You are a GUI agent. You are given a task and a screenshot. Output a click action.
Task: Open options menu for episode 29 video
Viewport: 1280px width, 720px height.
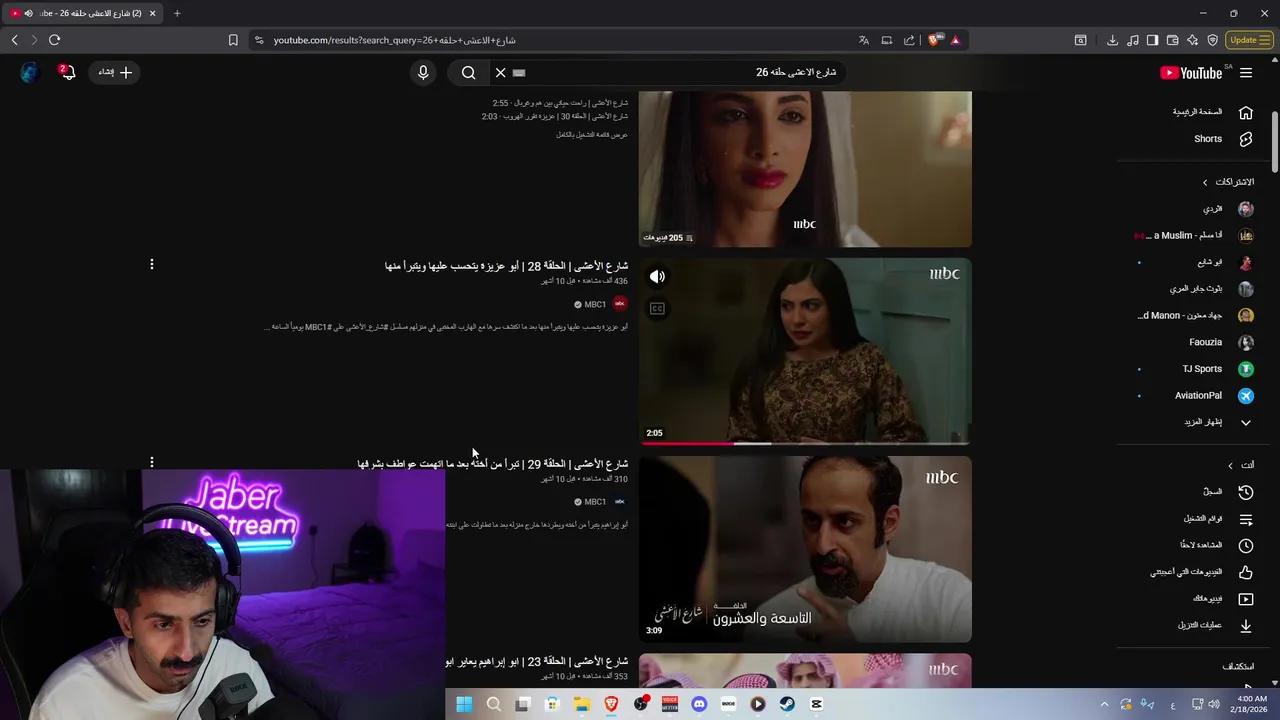pos(151,462)
